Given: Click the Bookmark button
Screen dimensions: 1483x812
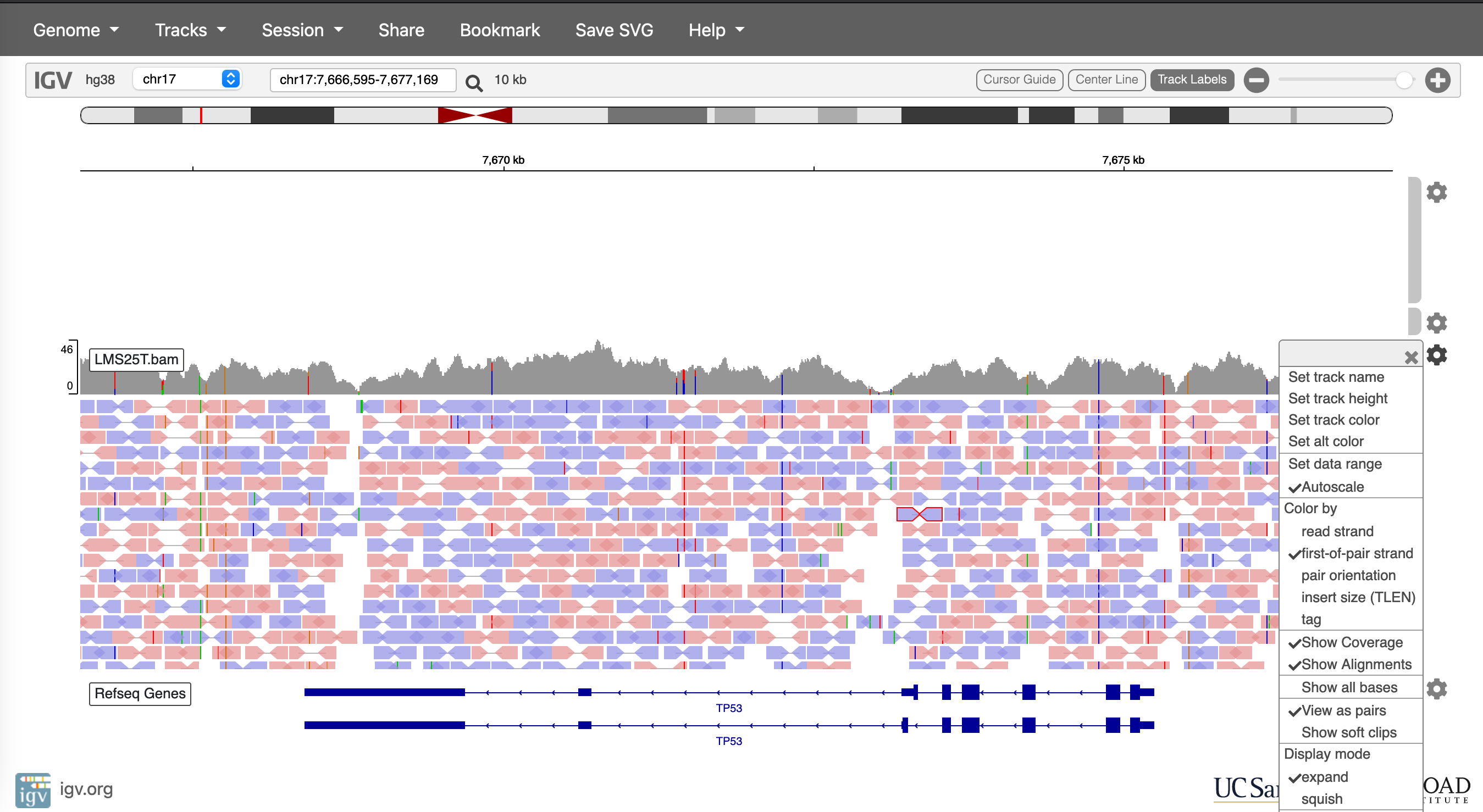Looking at the screenshot, I should (499, 30).
